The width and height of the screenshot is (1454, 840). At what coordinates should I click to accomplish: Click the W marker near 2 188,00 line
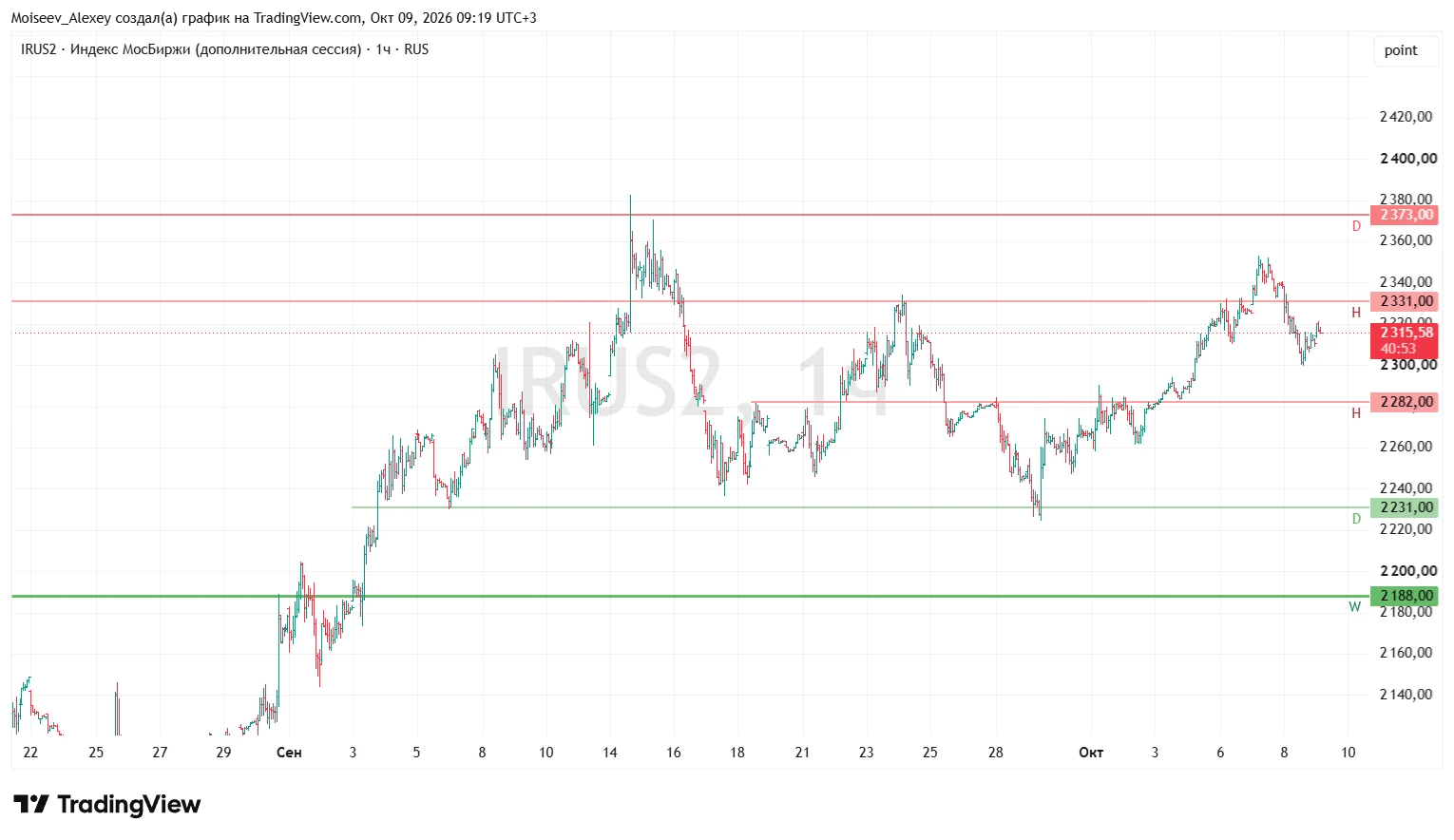click(x=1355, y=607)
